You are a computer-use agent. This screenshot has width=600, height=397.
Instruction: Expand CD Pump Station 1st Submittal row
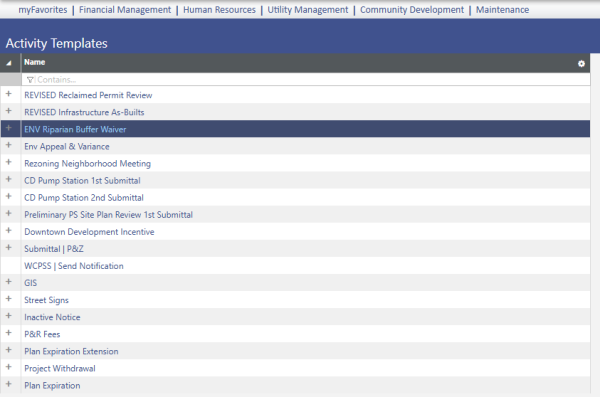[x=9, y=179]
